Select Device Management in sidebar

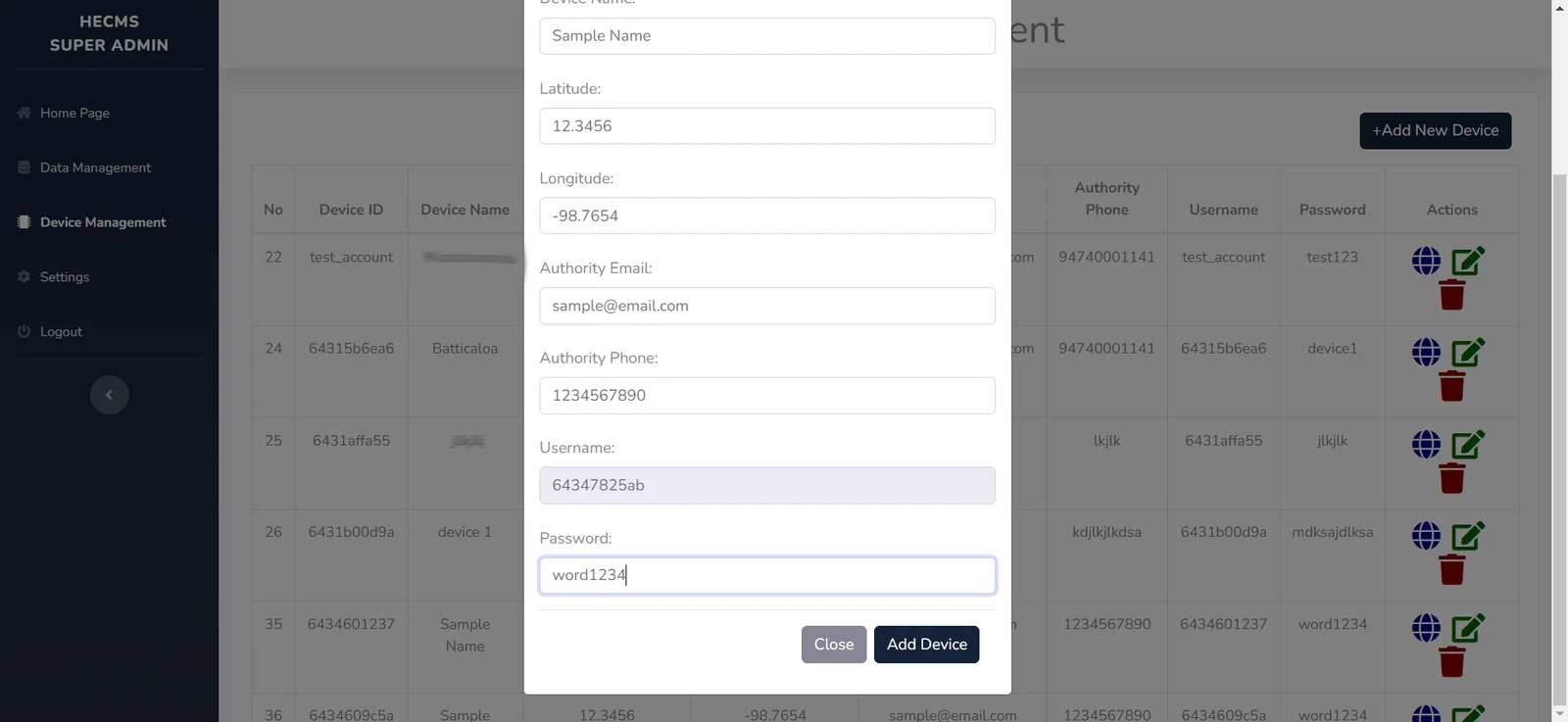103,222
